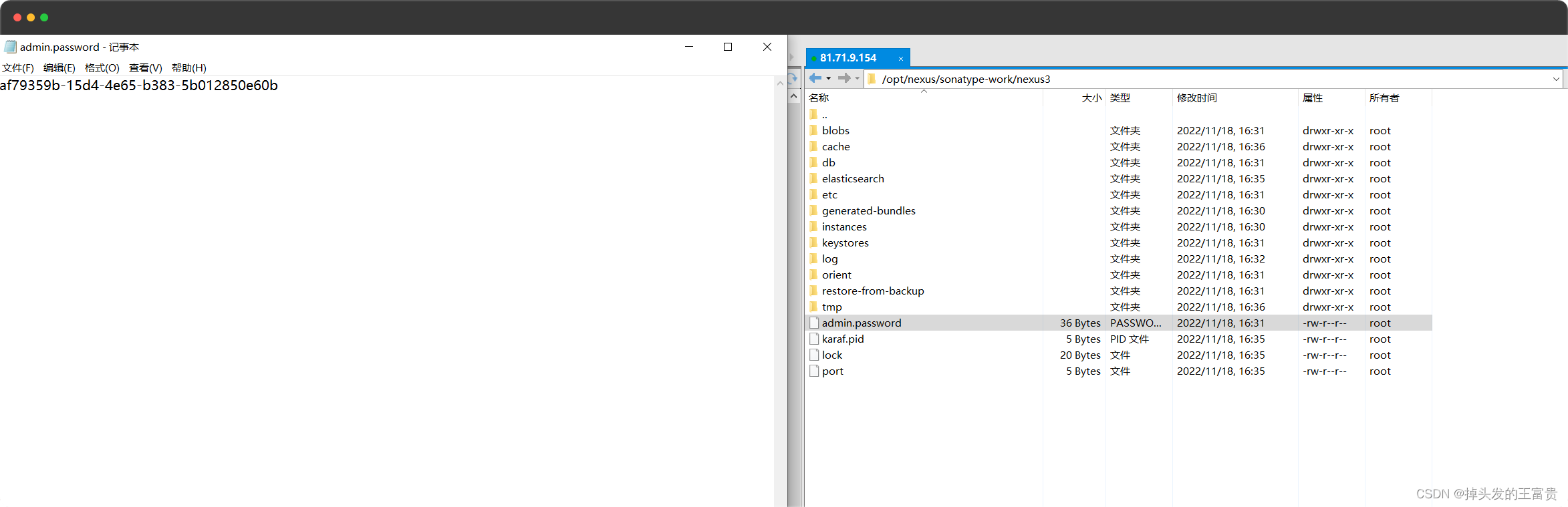
Task: Sort files by 名称 column header
Action: click(924, 98)
